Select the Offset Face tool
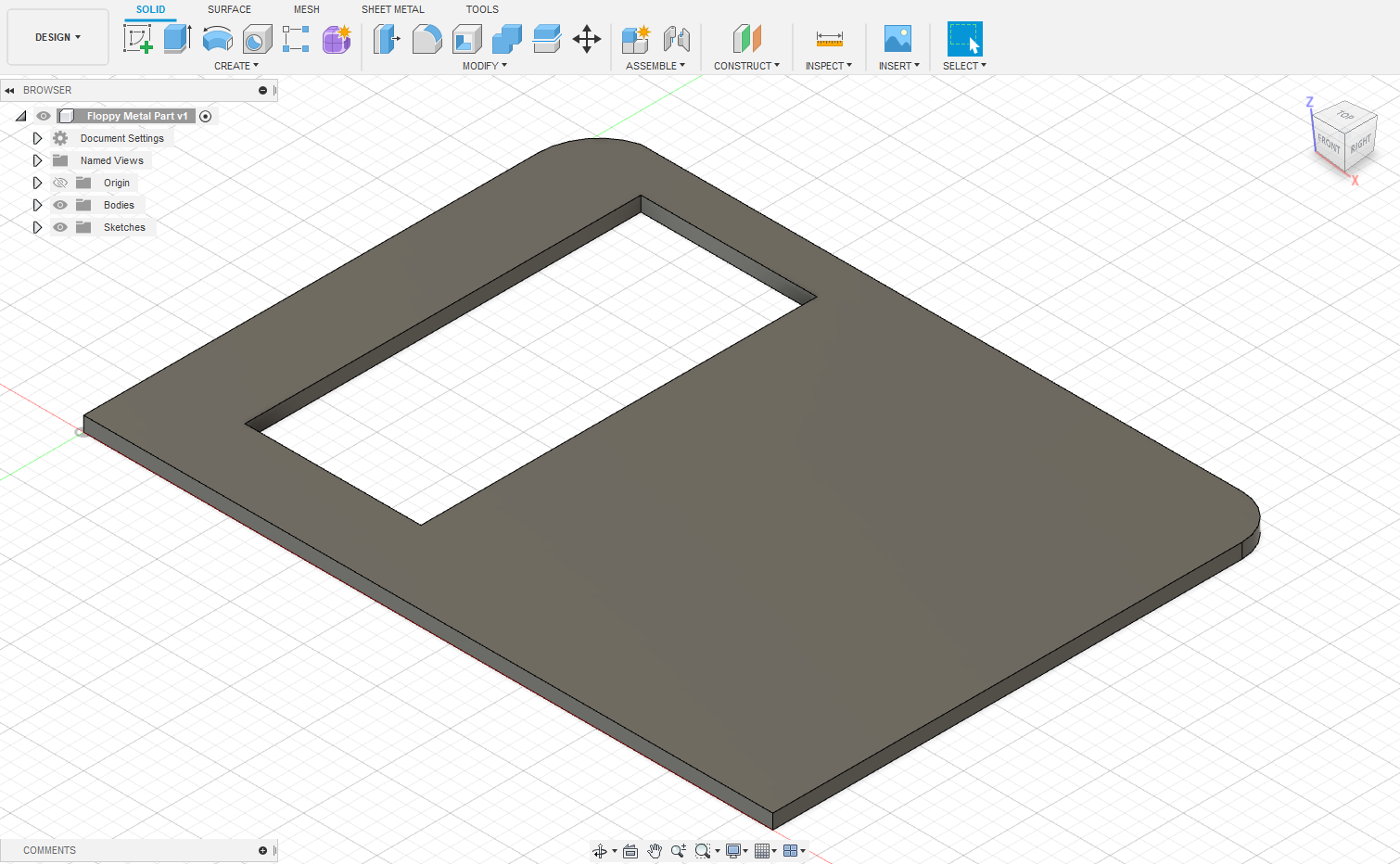1400x864 pixels. pyautogui.click(x=547, y=39)
